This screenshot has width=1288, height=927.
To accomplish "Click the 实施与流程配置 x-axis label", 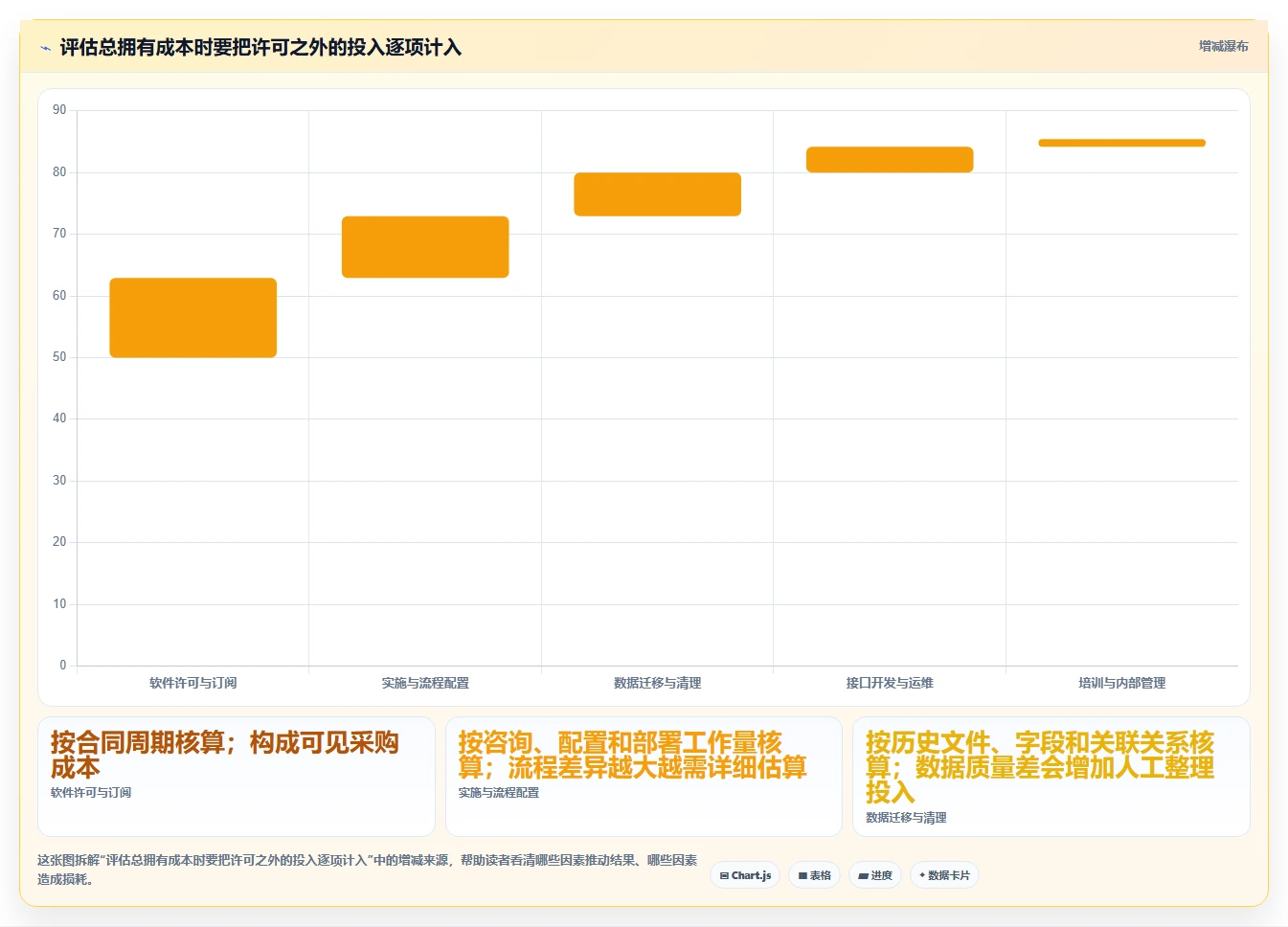I will pos(425,683).
